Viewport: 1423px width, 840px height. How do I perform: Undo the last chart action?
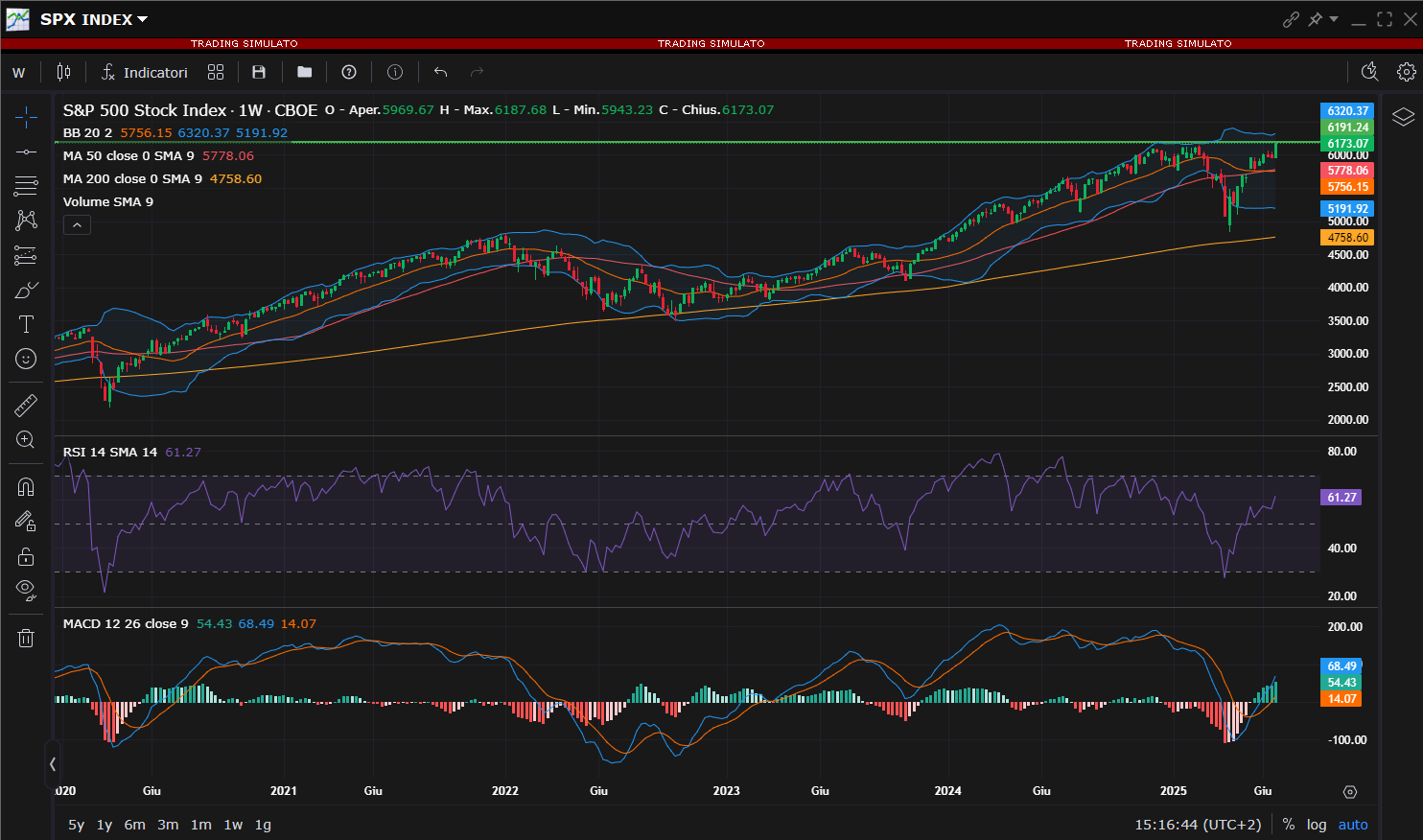[x=441, y=72]
